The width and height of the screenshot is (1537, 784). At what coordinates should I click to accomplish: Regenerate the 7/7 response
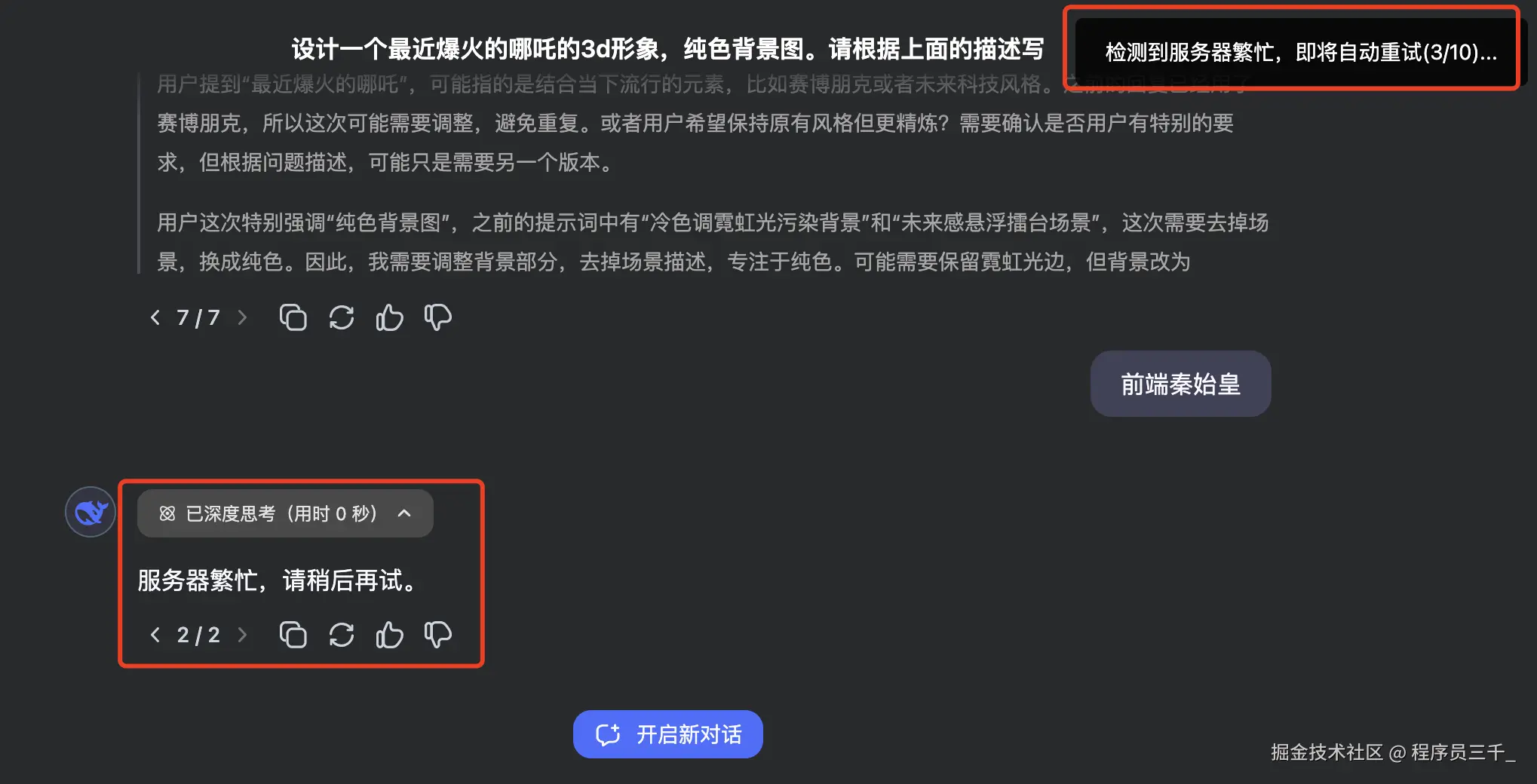(x=342, y=317)
